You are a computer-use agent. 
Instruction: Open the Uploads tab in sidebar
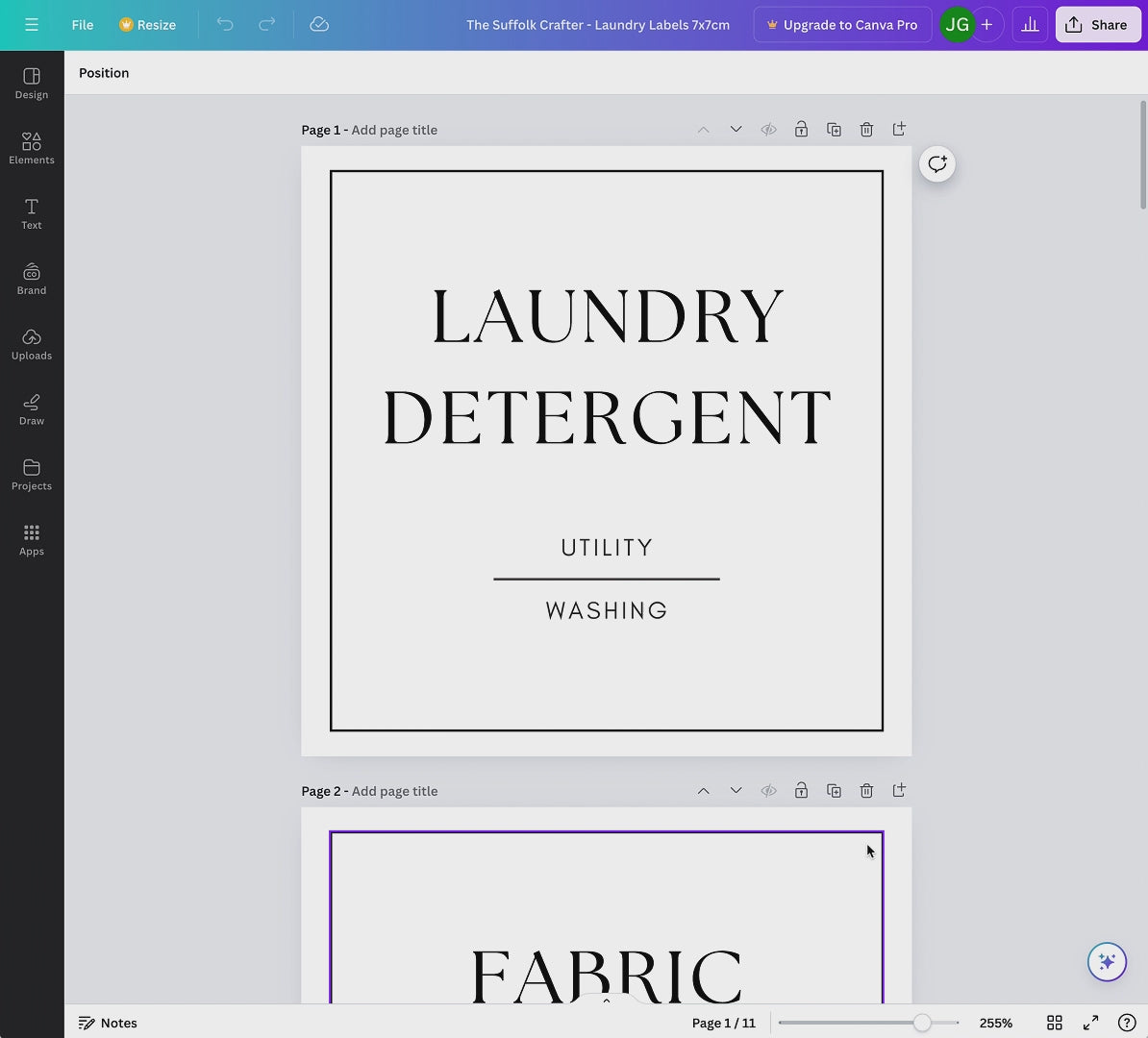32,344
